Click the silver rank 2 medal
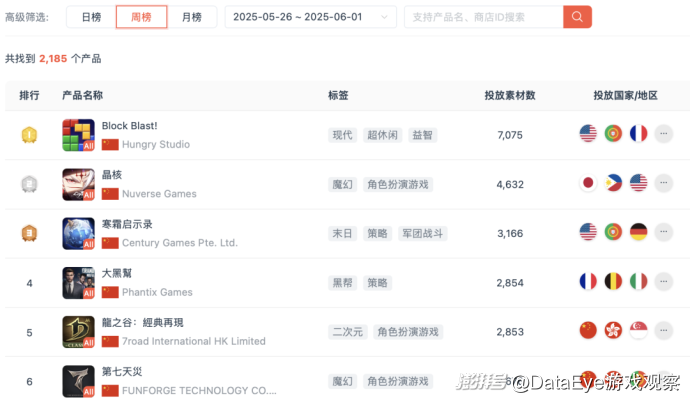Image resolution: width=690 pixels, height=403 pixels. pos(29,184)
